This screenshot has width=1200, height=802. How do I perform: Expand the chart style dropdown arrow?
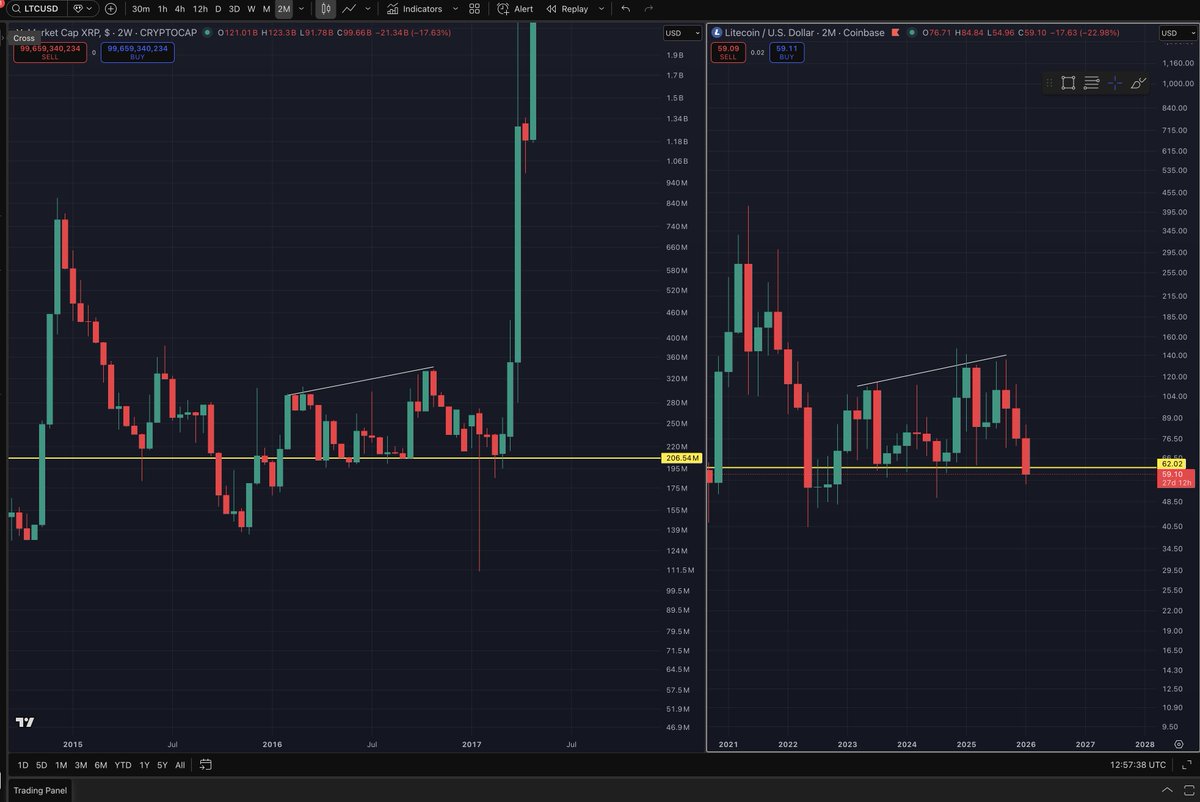(x=367, y=9)
